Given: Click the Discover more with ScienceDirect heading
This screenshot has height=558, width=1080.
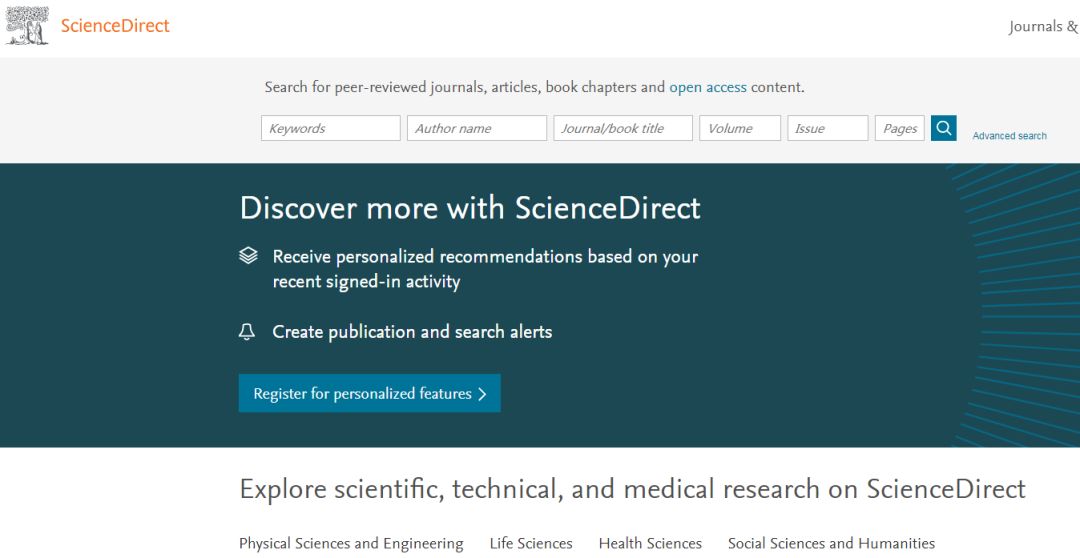Looking at the screenshot, I should (x=470, y=208).
